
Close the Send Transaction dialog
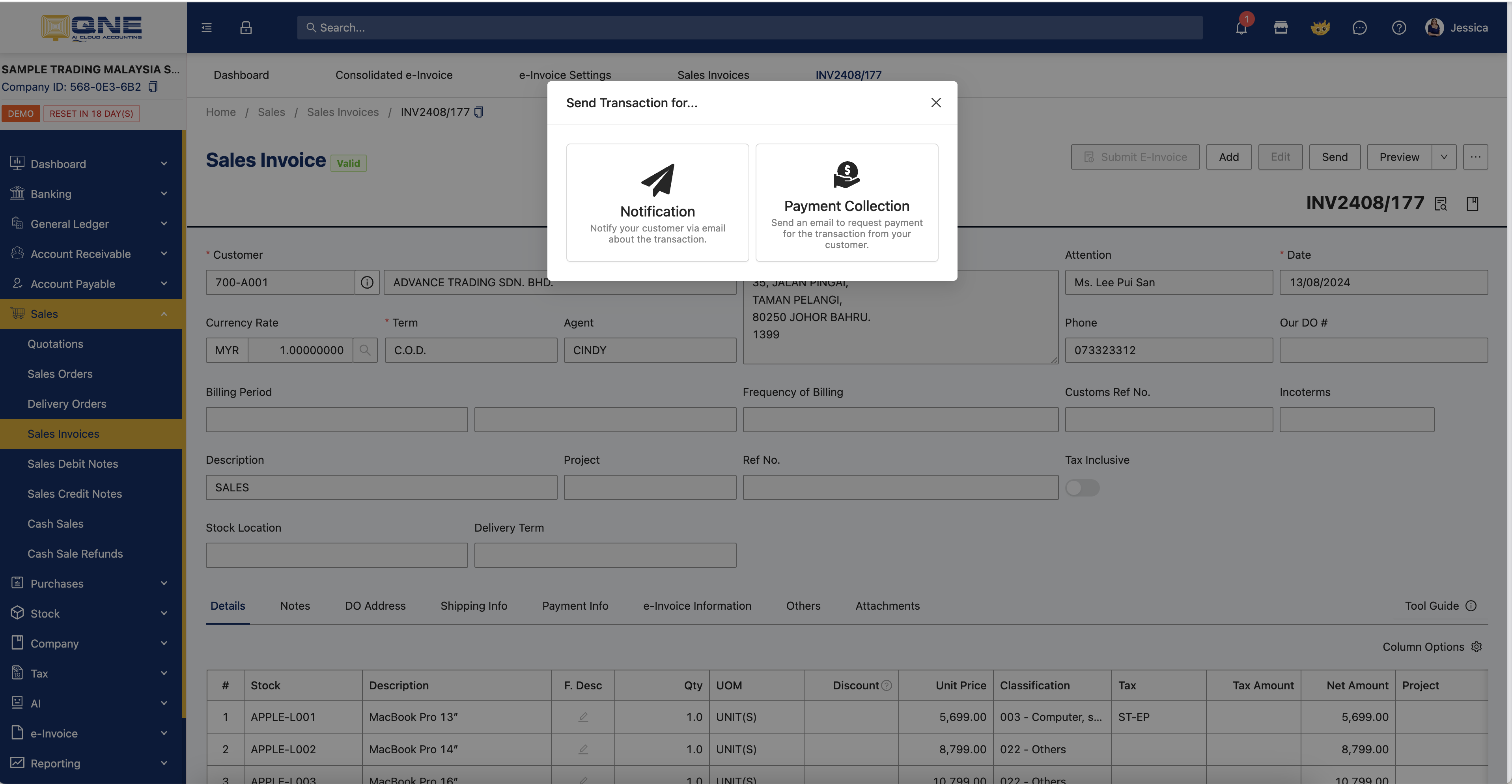(x=935, y=103)
